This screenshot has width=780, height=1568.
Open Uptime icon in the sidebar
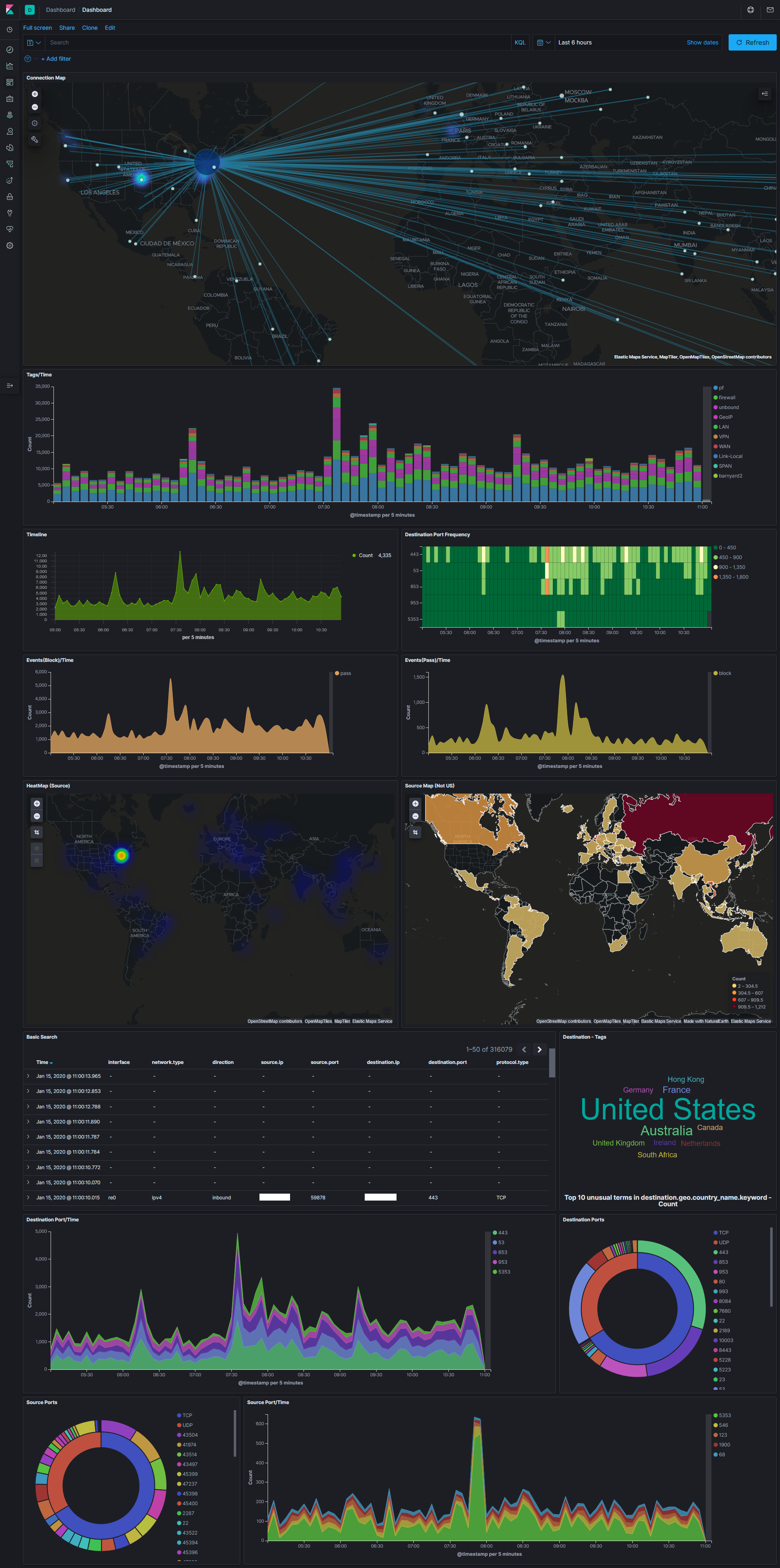click(9, 181)
